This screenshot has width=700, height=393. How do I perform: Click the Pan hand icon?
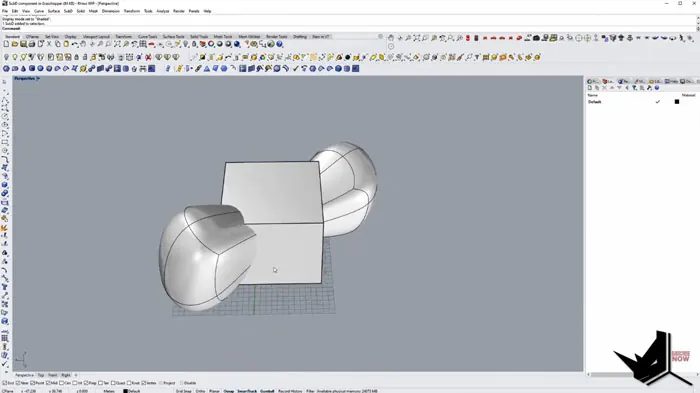(83, 44)
